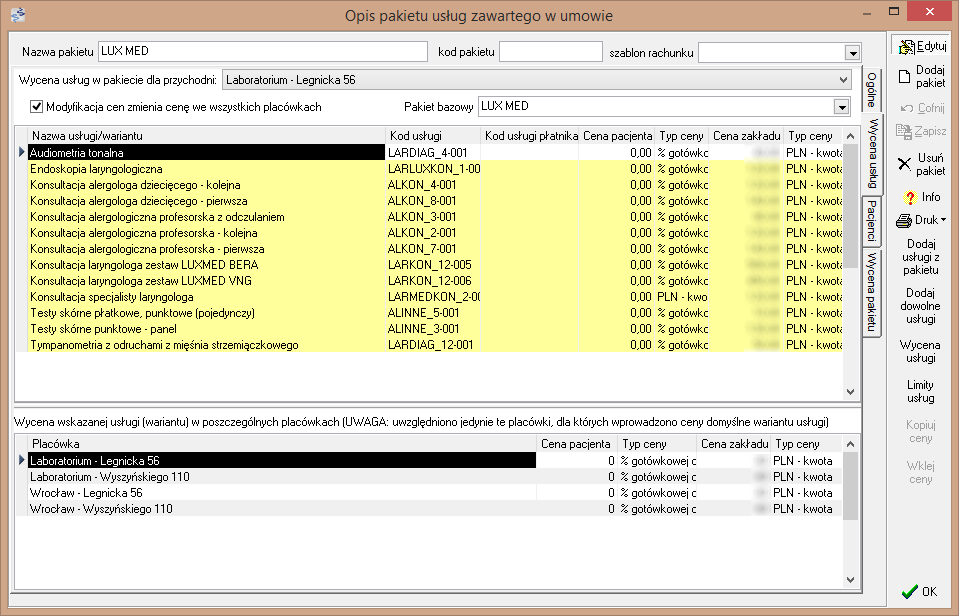
Task: Select Testy skórne punktowe - panel row
Action: click(428, 328)
